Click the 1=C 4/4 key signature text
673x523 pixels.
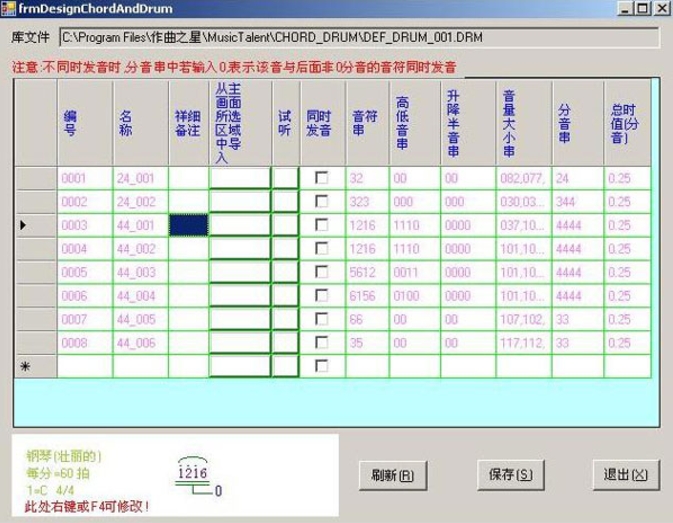point(50,490)
